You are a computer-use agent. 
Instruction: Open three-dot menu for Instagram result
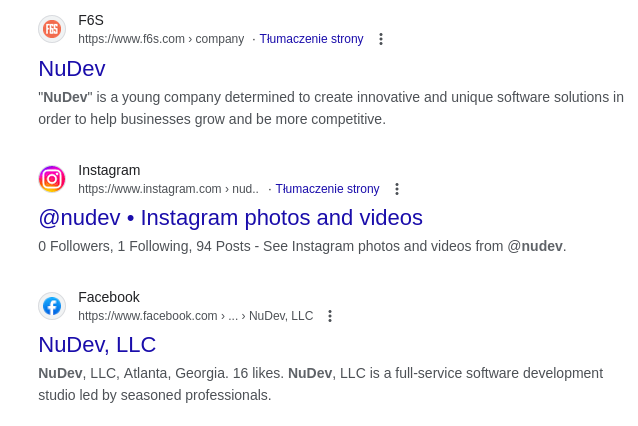point(396,189)
